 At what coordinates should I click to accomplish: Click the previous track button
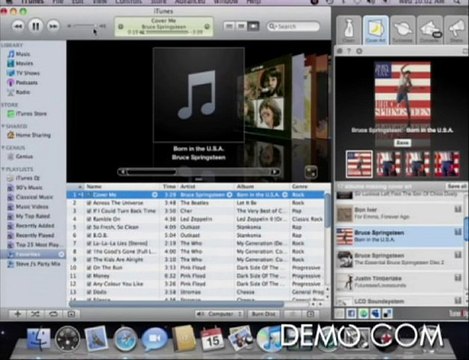pyautogui.click(x=18, y=26)
